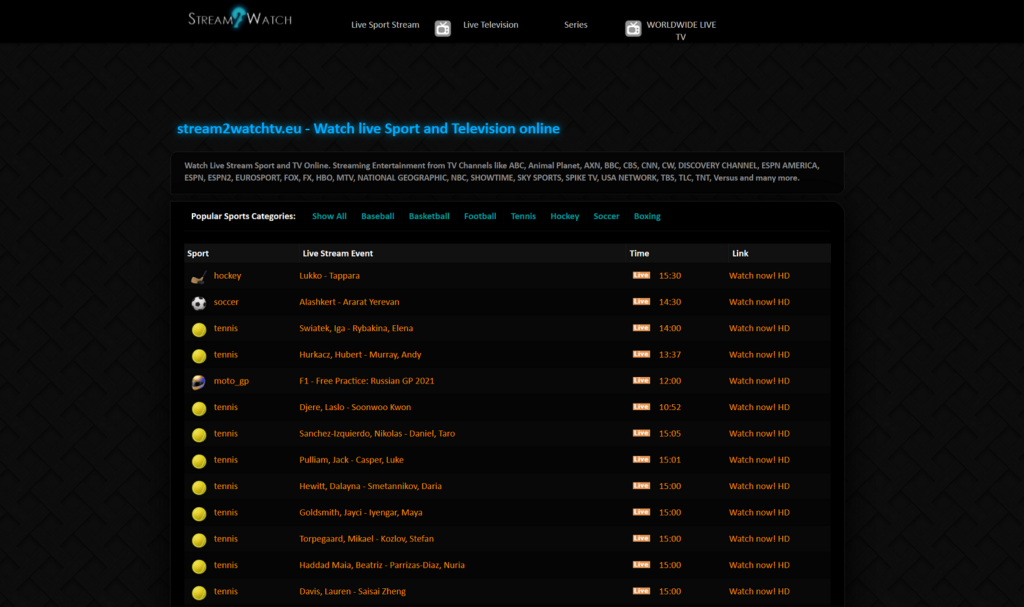Image resolution: width=1024 pixels, height=607 pixels.
Task: Click the TV icon beside Worldwide Live TV
Action: 633,28
